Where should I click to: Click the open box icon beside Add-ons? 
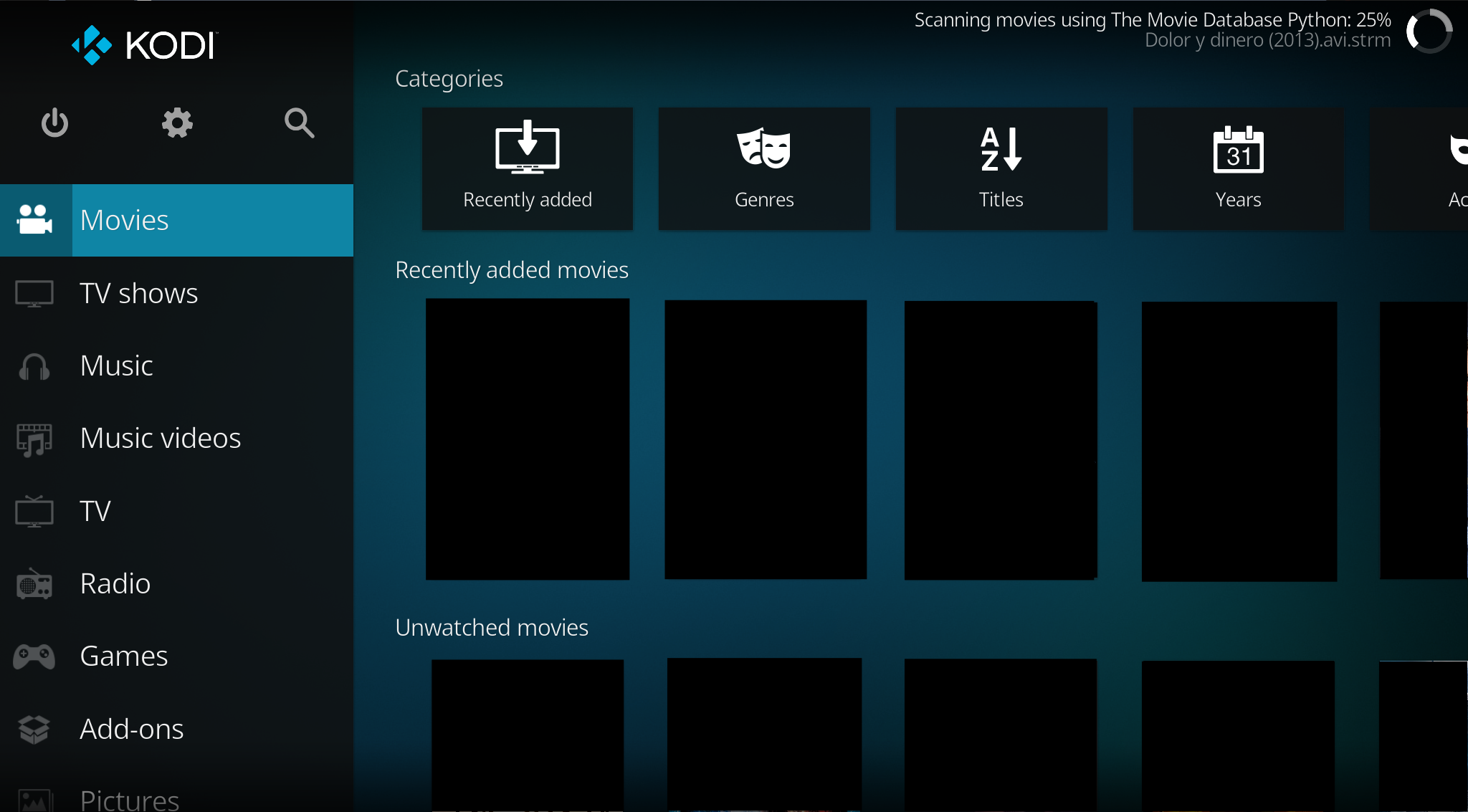[x=34, y=730]
